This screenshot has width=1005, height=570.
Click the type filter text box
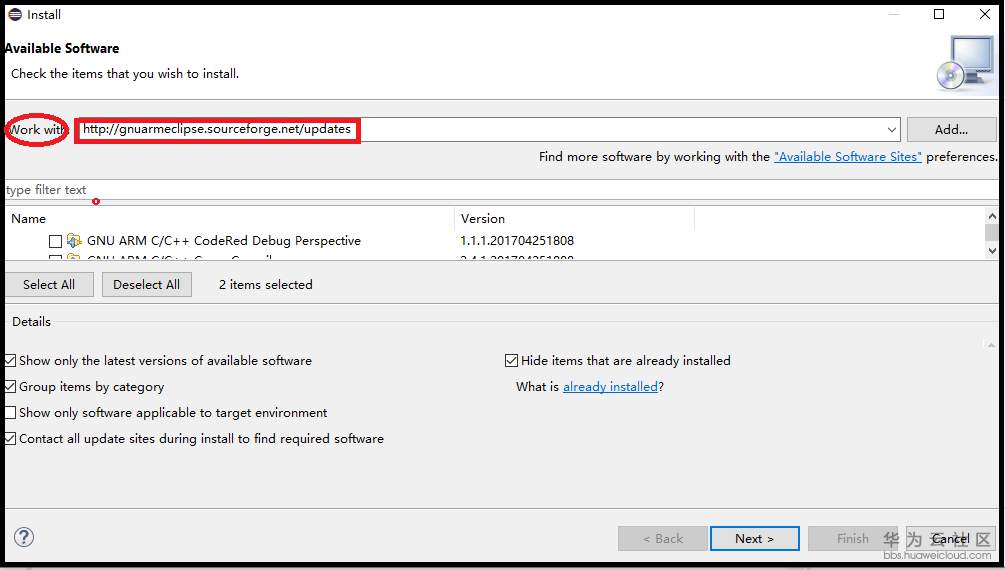tap(500, 190)
